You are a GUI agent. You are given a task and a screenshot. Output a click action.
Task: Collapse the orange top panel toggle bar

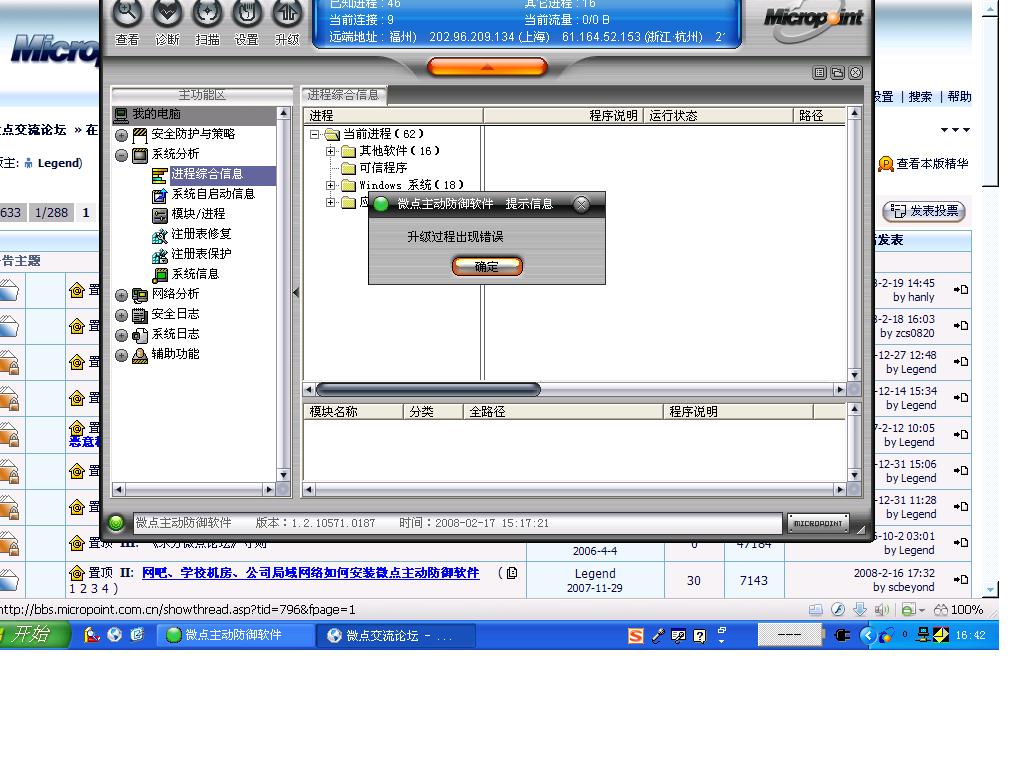[x=487, y=67]
